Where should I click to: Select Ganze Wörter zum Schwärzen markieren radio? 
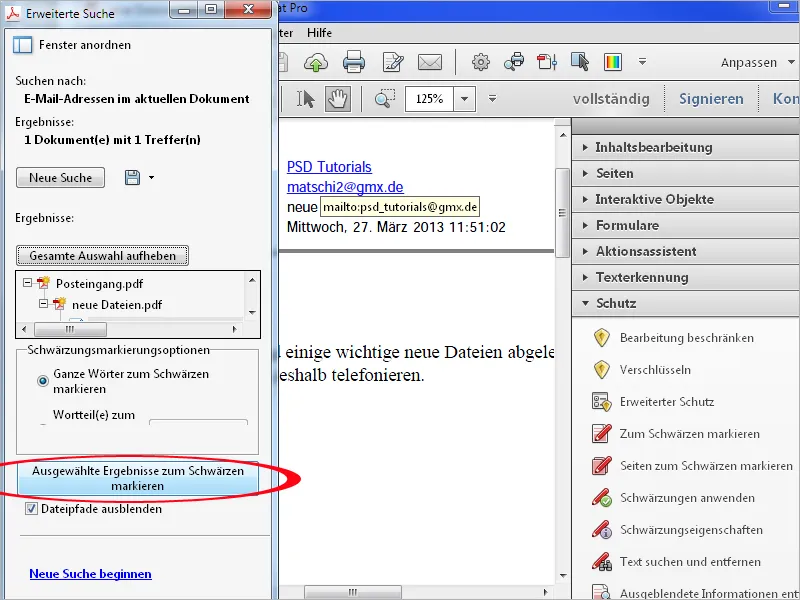tap(43, 381)
